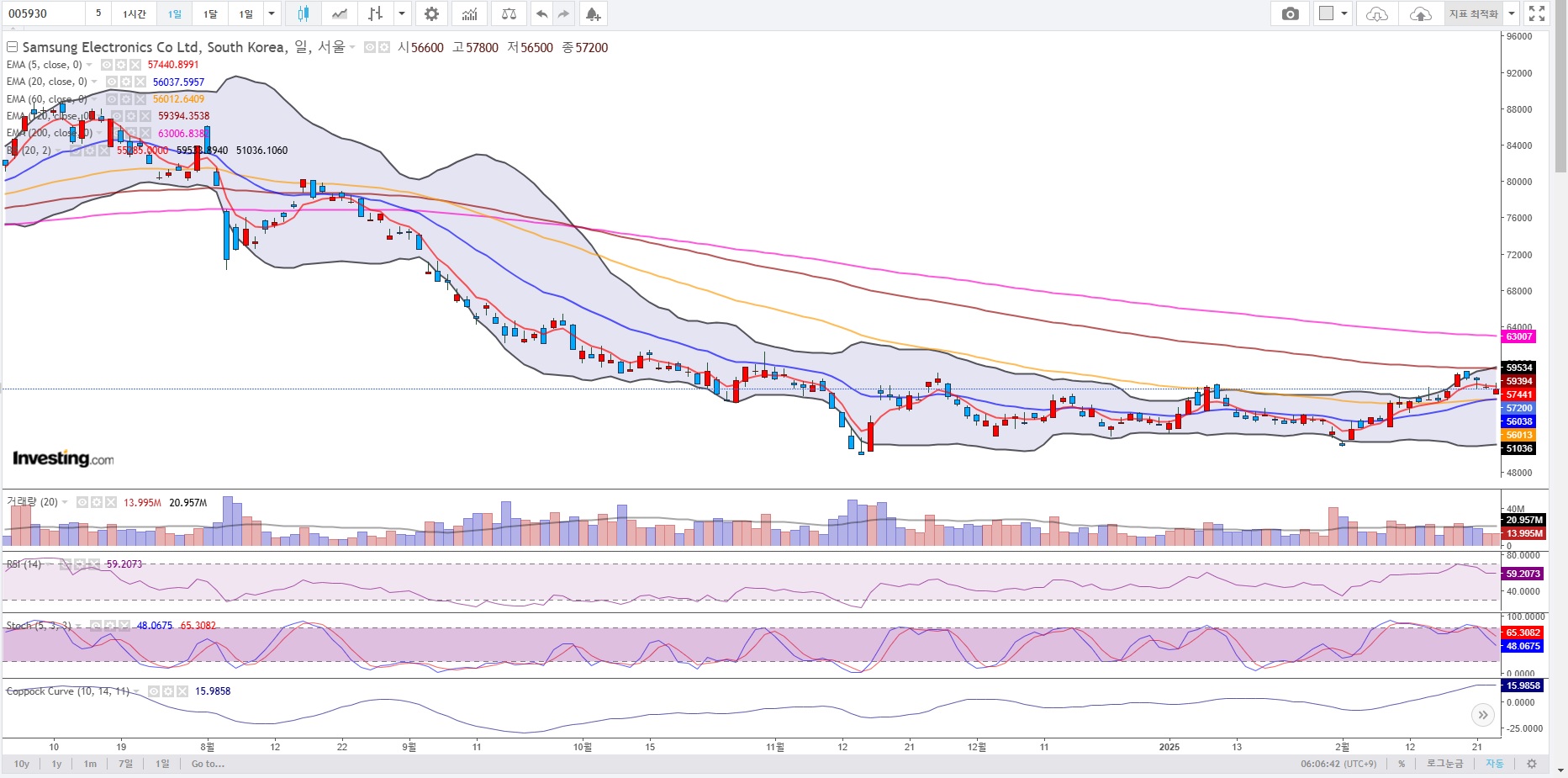Select the 1시간 interval tab
The width and height of the screenshot is (1568, 778).
tap(135, 13)
